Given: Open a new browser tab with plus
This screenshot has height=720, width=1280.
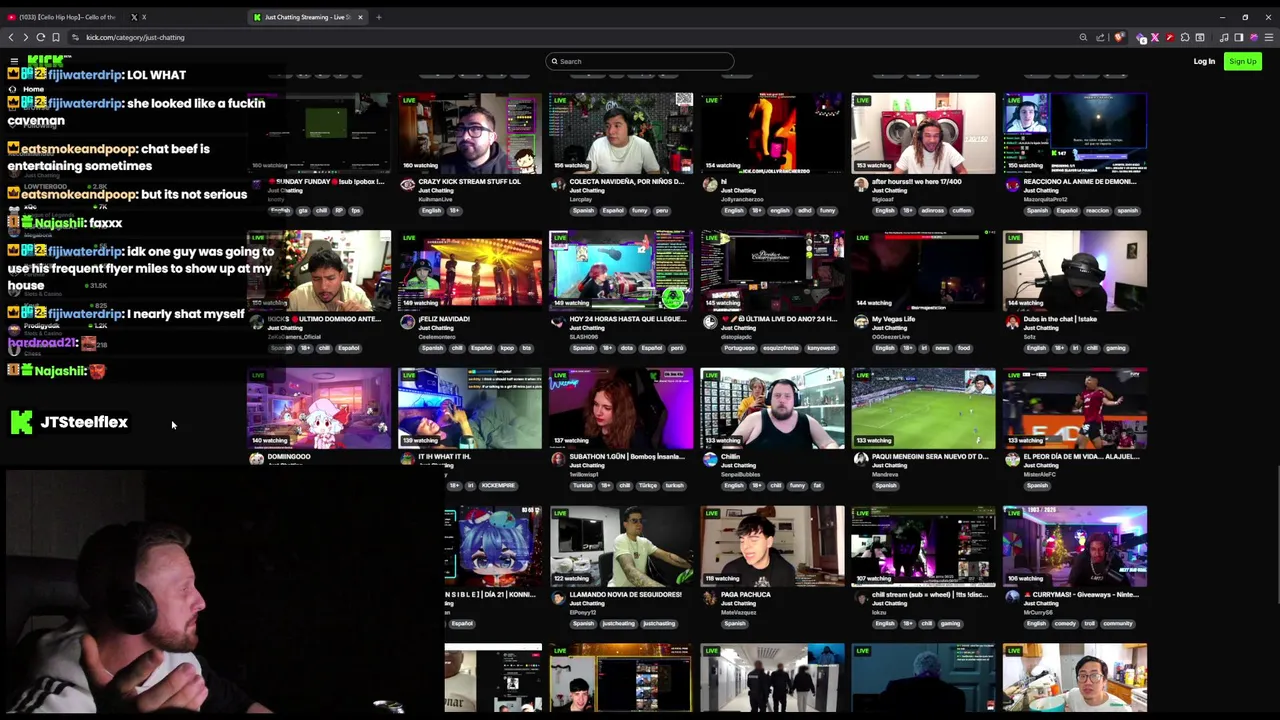Looking at the screenshot, I should (x=379, y=17).
